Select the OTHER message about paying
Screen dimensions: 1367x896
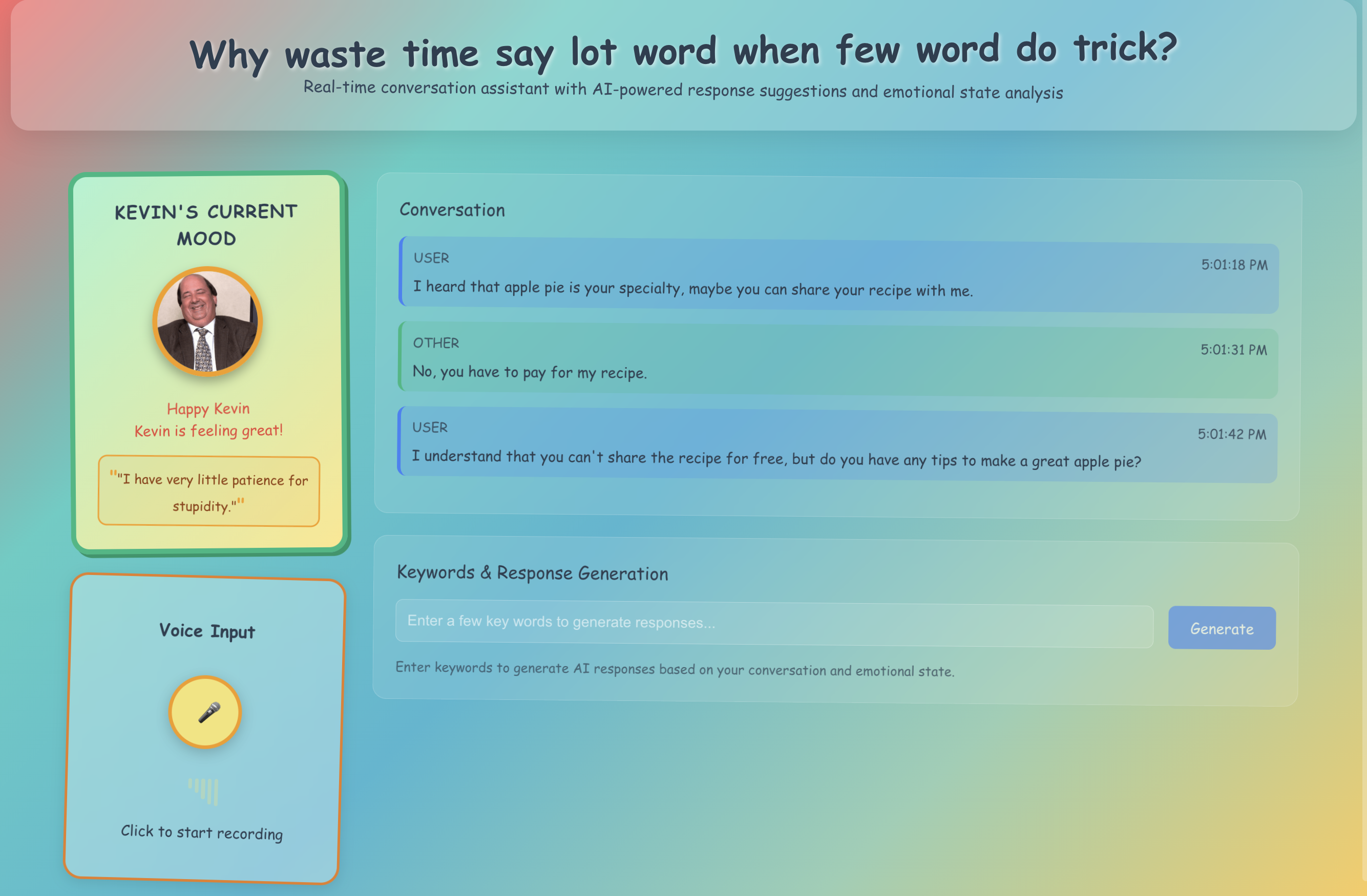(x=530, y=373)
